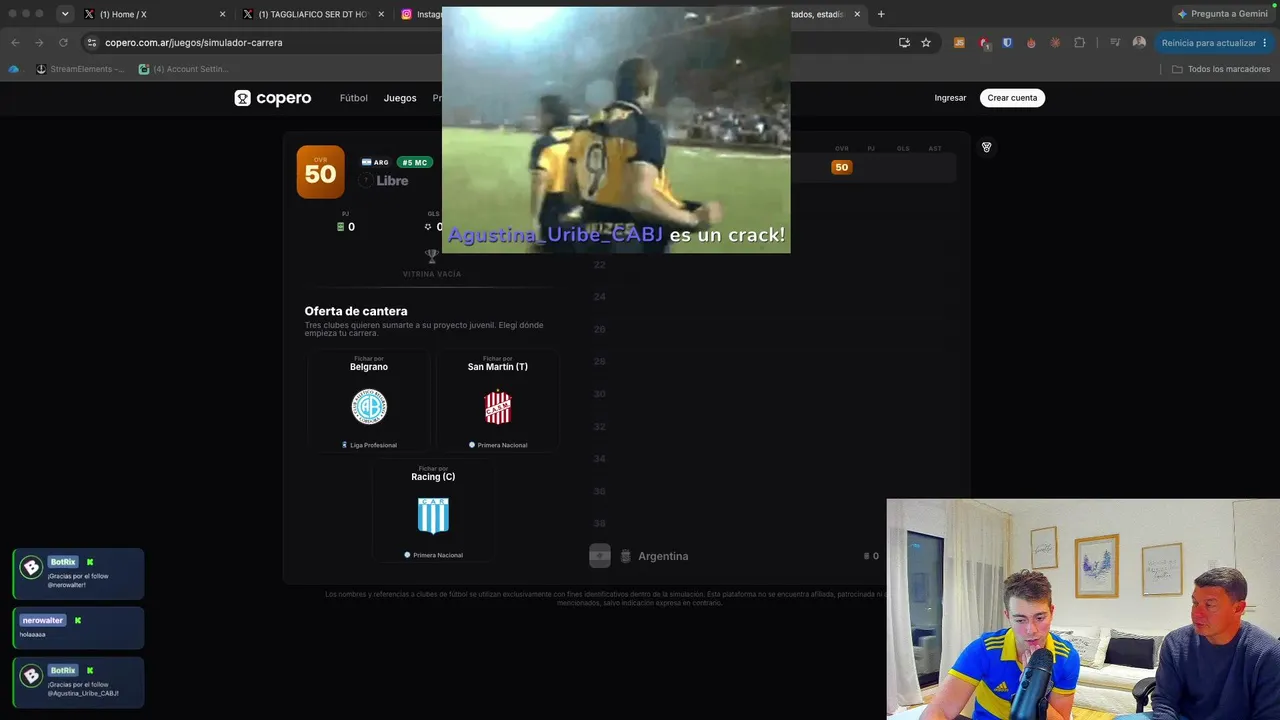Open the media controls icon
1280x720 pixels.
pyautogui.click(x=1115, y=43)
